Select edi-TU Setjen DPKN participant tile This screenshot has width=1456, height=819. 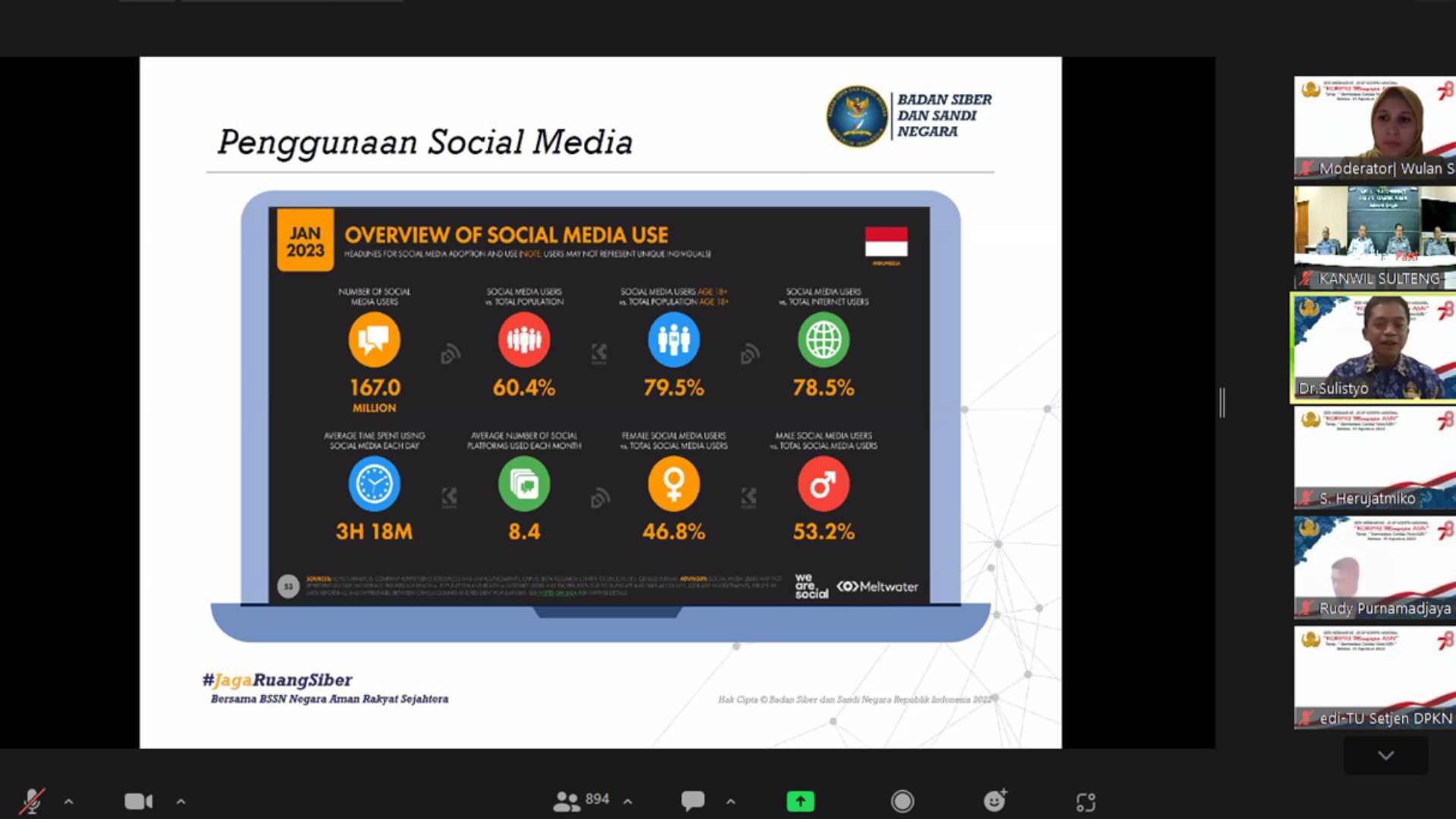[1373, 677]
